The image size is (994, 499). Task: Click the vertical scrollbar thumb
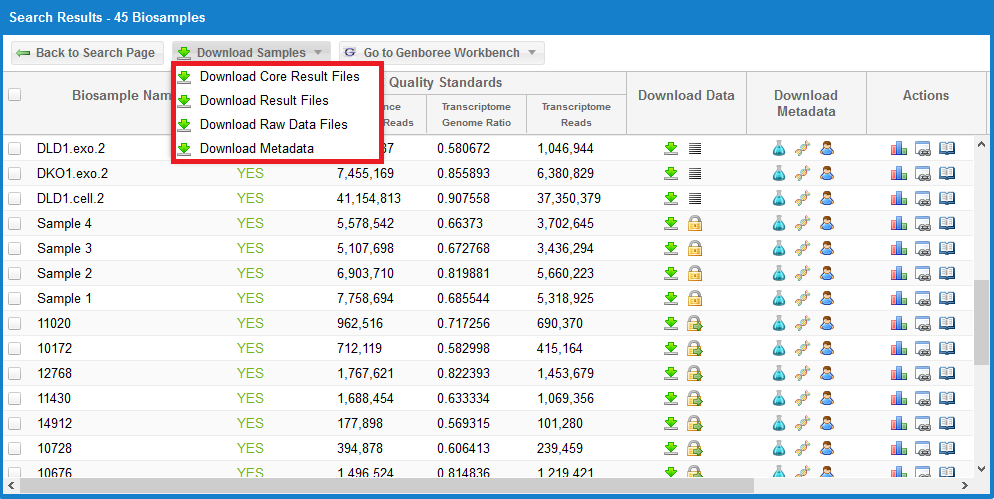pyautogui.click(x=979, y=323)
